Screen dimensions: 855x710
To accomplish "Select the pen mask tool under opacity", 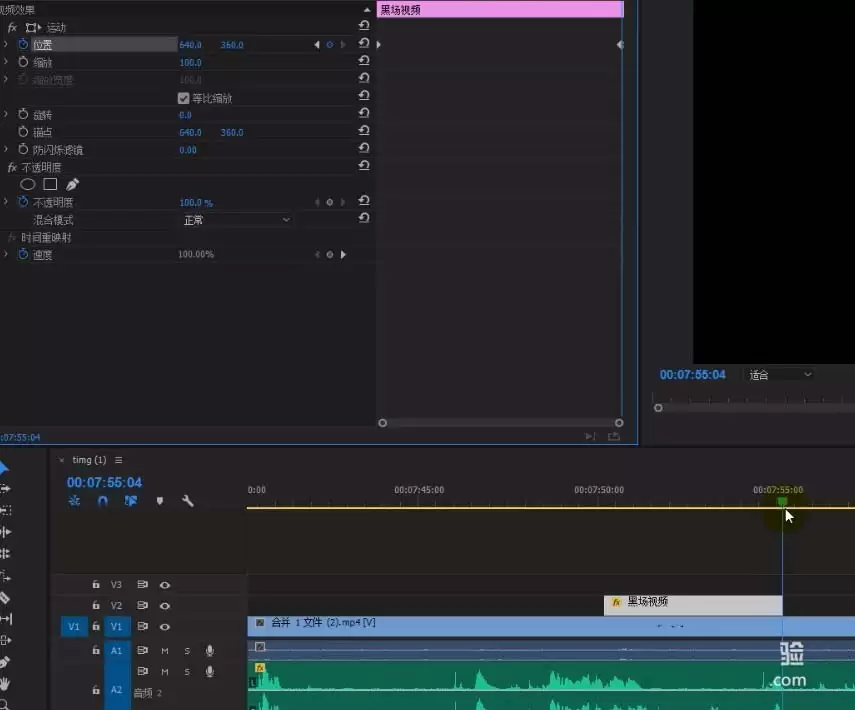I will [73, 185].
